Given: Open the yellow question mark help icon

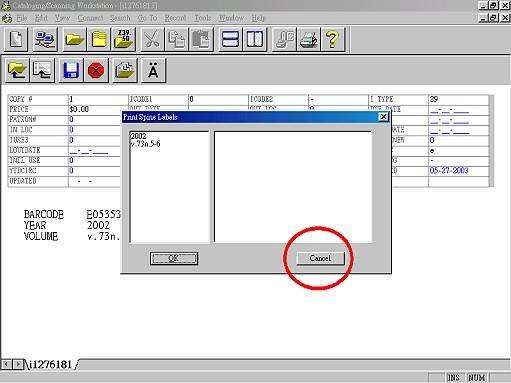Looking at the screenshot, I should tap(332, 39).
